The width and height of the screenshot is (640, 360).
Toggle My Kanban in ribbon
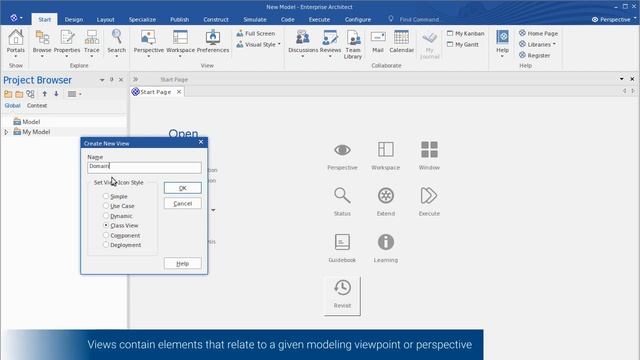click(465, 33)
